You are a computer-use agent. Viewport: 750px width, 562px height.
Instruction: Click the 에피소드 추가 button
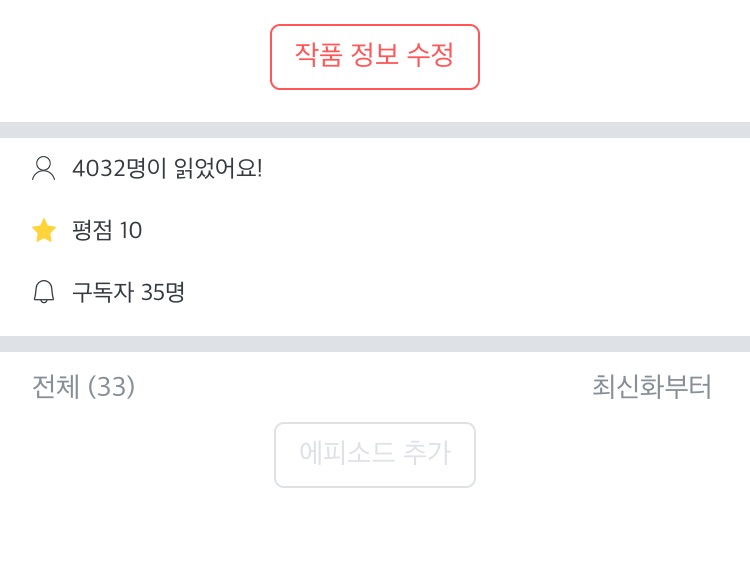coord(374,455)
